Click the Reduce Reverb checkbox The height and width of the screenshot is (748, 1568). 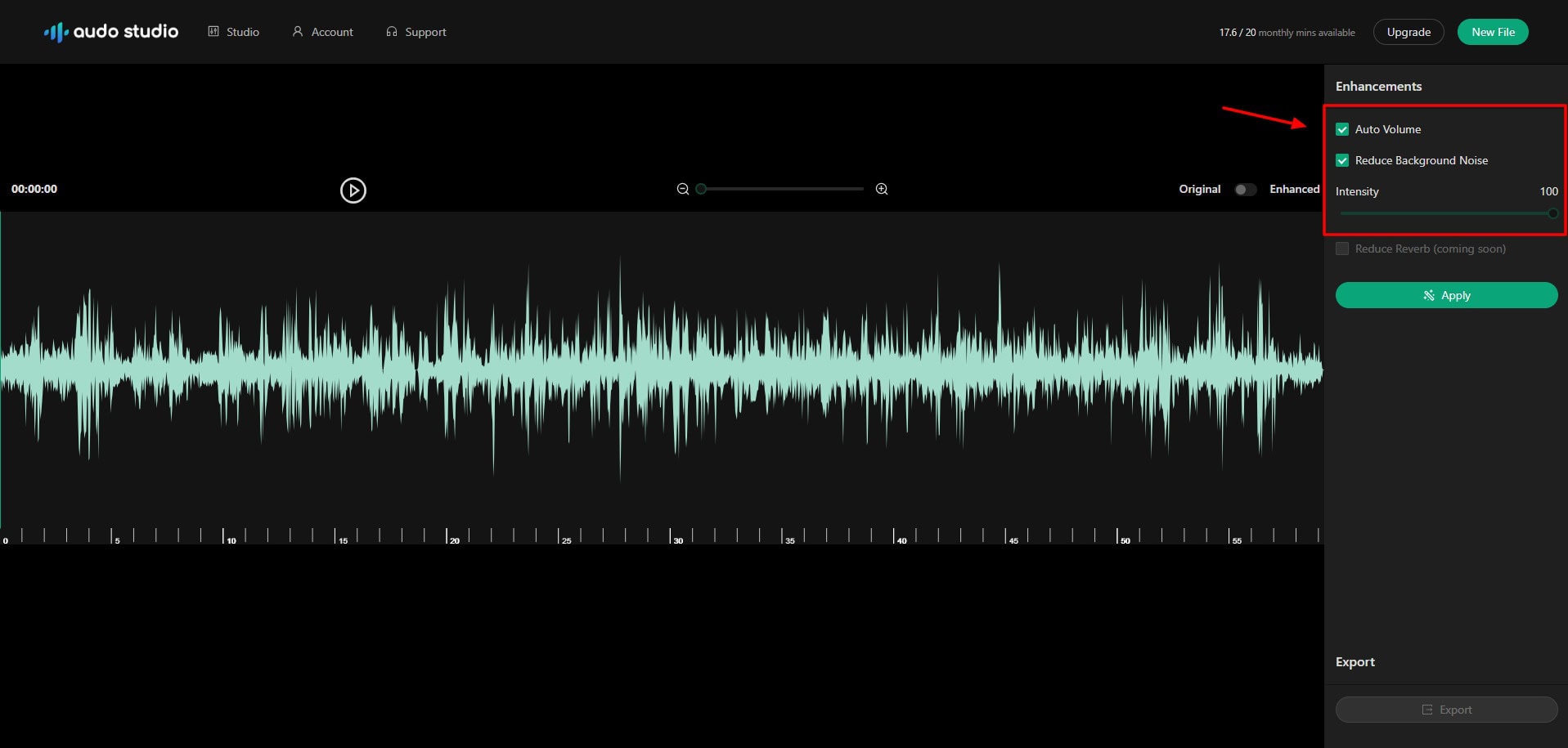(1342, 249)
